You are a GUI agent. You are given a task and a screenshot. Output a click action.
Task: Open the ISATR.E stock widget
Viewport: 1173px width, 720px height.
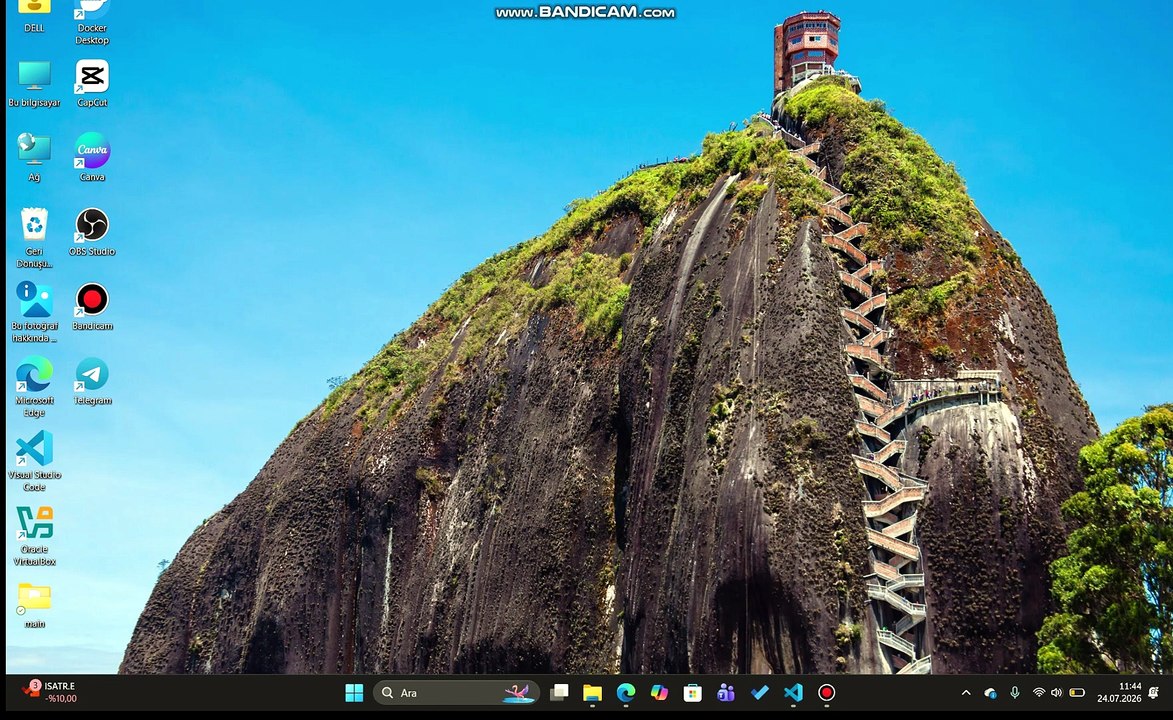click(x=49, y=692)
